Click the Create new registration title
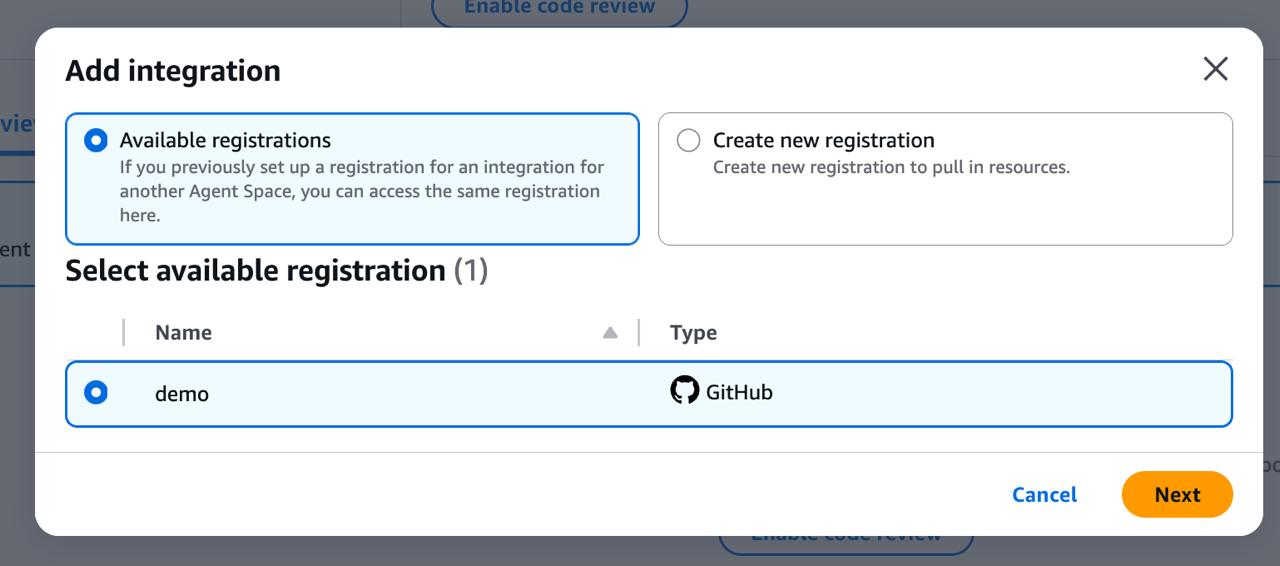The width and height of the screenshot is (1280, 566). click(x=823, y=141)
